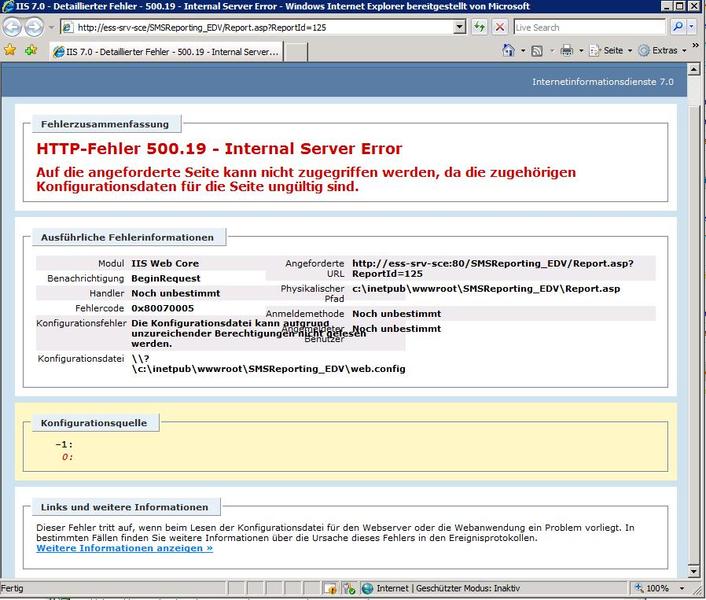Click the address bar URL field

coord(258,27)
